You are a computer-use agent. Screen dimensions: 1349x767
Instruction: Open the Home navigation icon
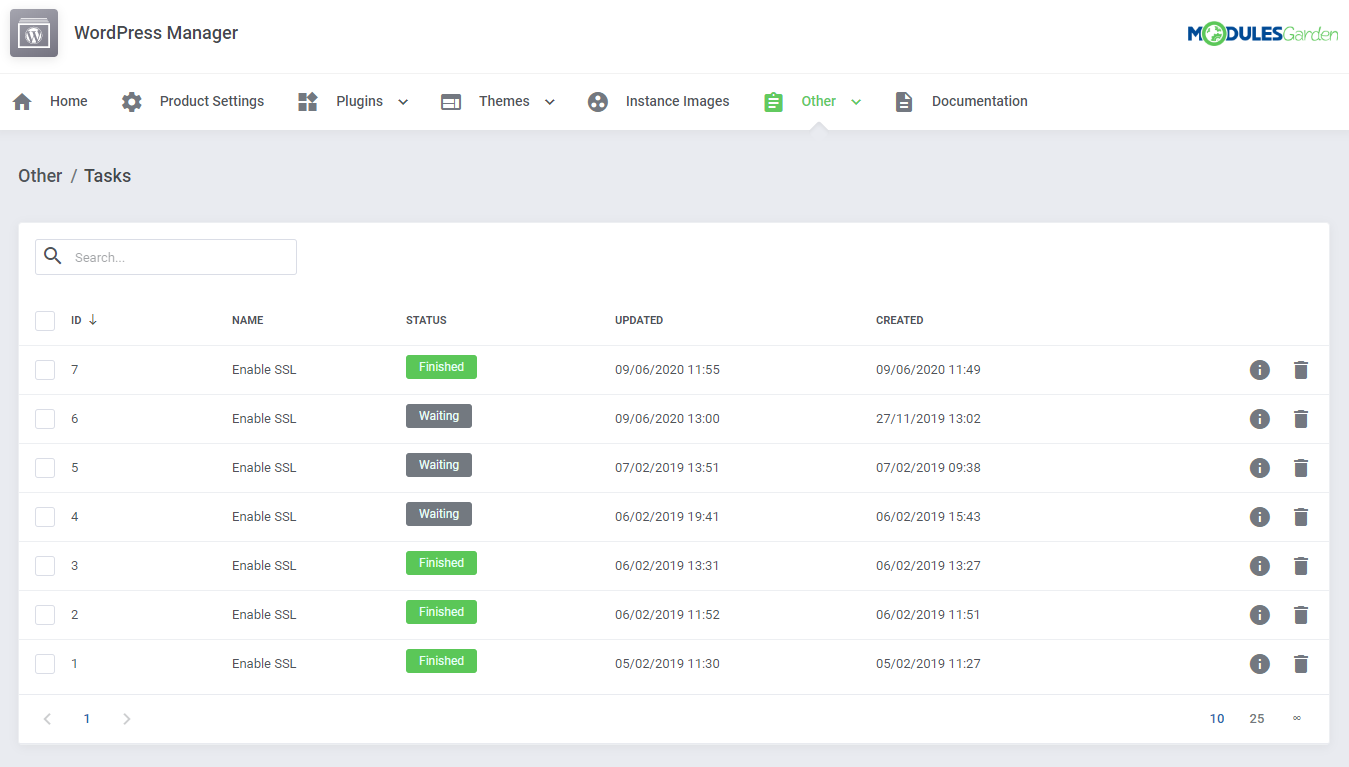pyautogui.click(x=22, y=101)
